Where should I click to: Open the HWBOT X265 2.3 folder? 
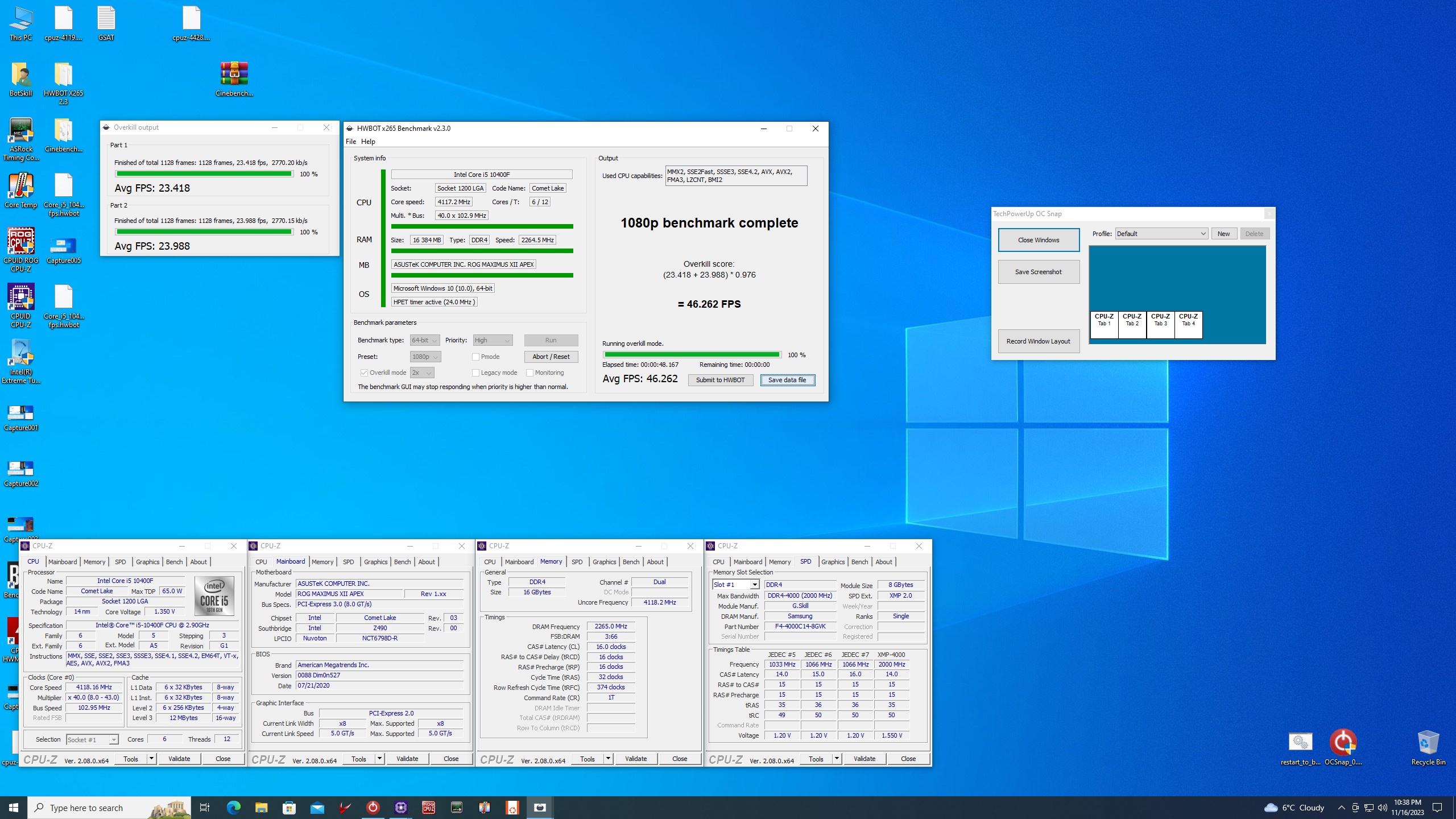(63, 83)
